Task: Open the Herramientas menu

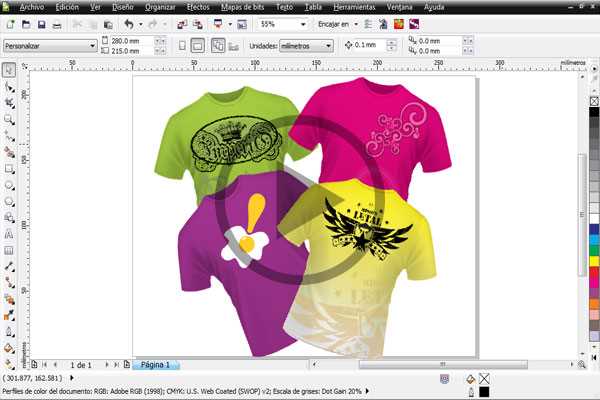Action: pos(355,7)
